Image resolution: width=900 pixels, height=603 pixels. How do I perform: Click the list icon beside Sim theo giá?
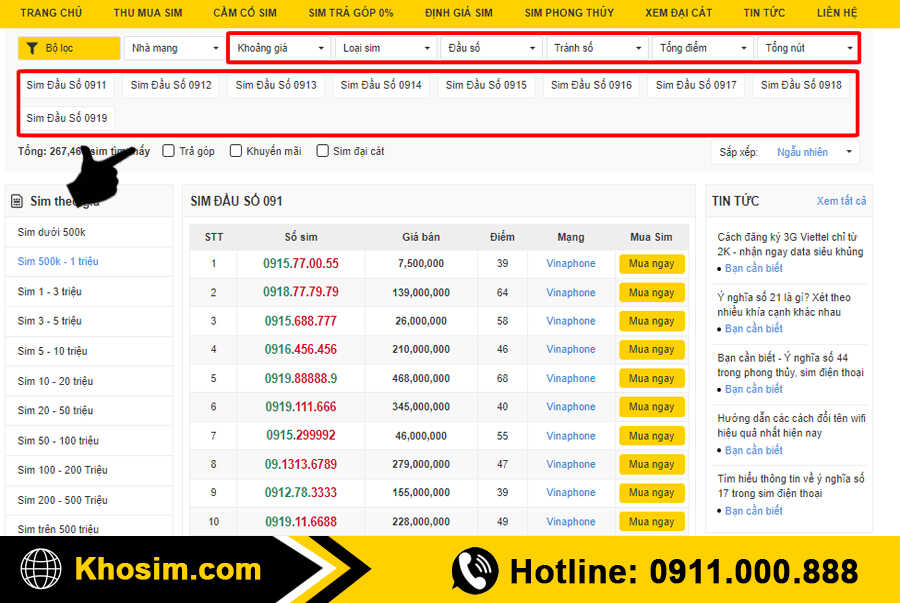(x=17, y=201)
